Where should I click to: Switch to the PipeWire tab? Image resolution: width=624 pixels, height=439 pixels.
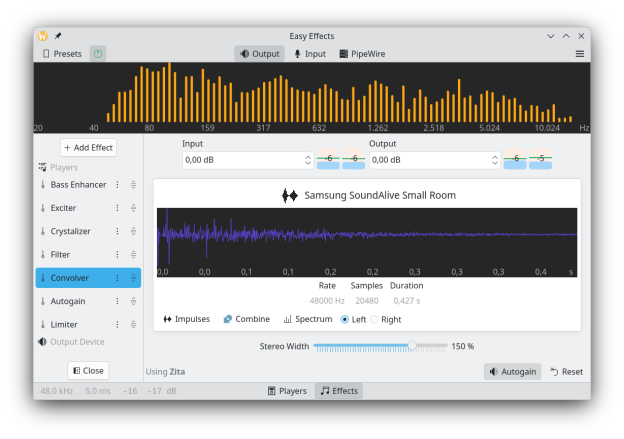point(362,54)
